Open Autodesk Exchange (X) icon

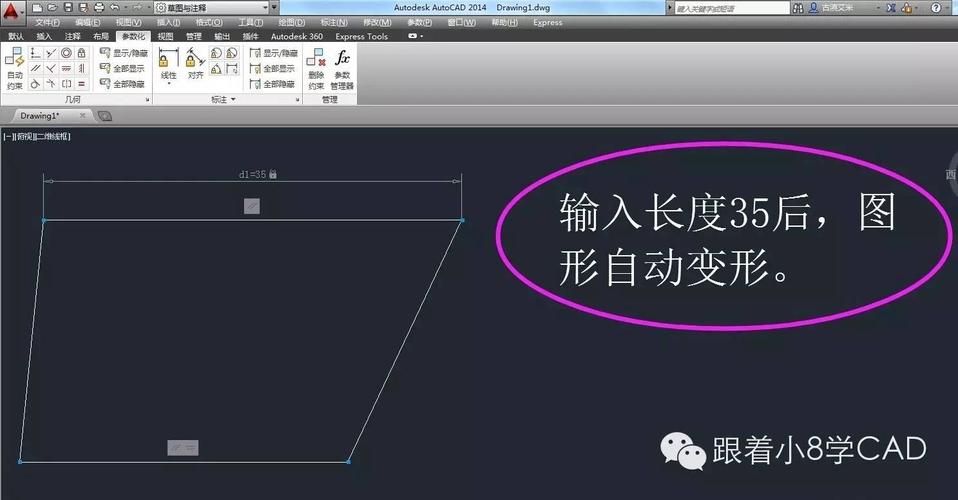(x=891, y=8)
